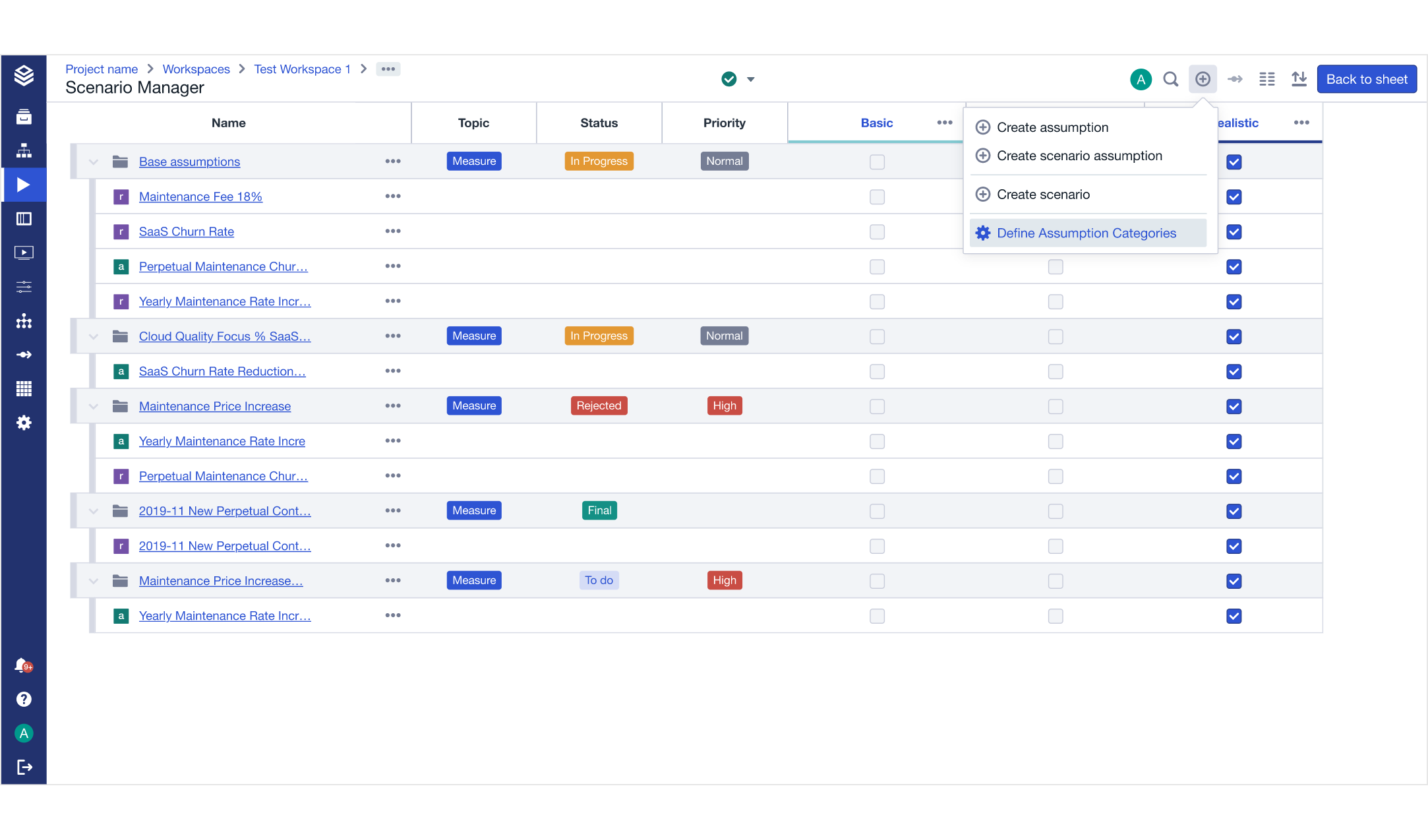
Task: Open the SaaS Churn Rate link
Action: [187, 231]
